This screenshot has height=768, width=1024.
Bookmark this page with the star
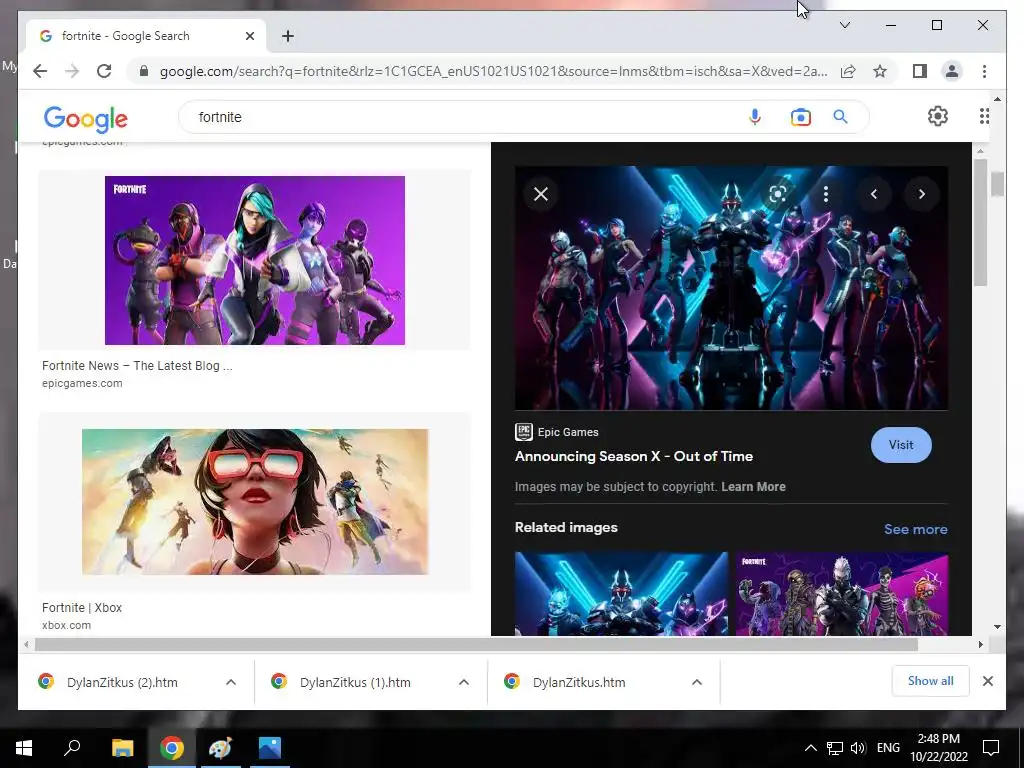880,71
